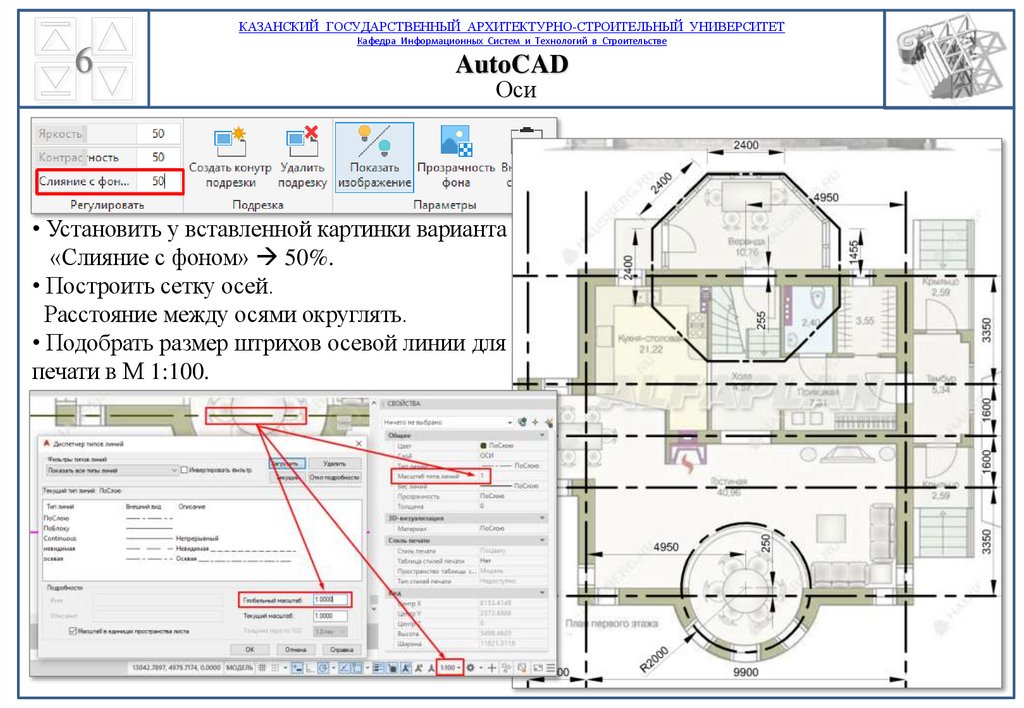This screenshot has width=1024, height=708.
Task: Open Кафедра Информационных Систем link
Action: (x=511, y=41)
